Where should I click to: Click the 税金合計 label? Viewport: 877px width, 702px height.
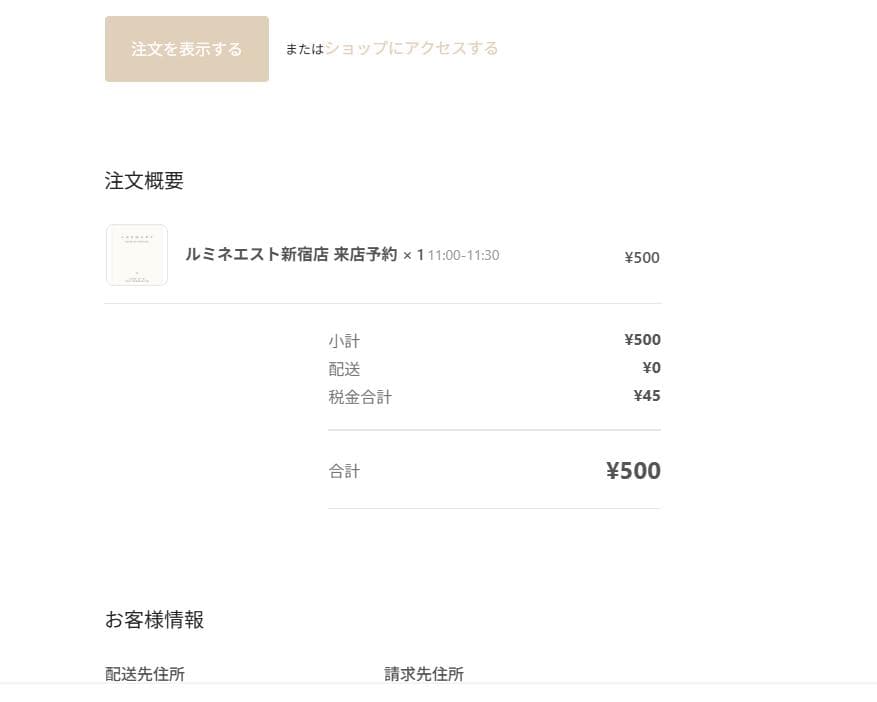[x=360, y=397]
